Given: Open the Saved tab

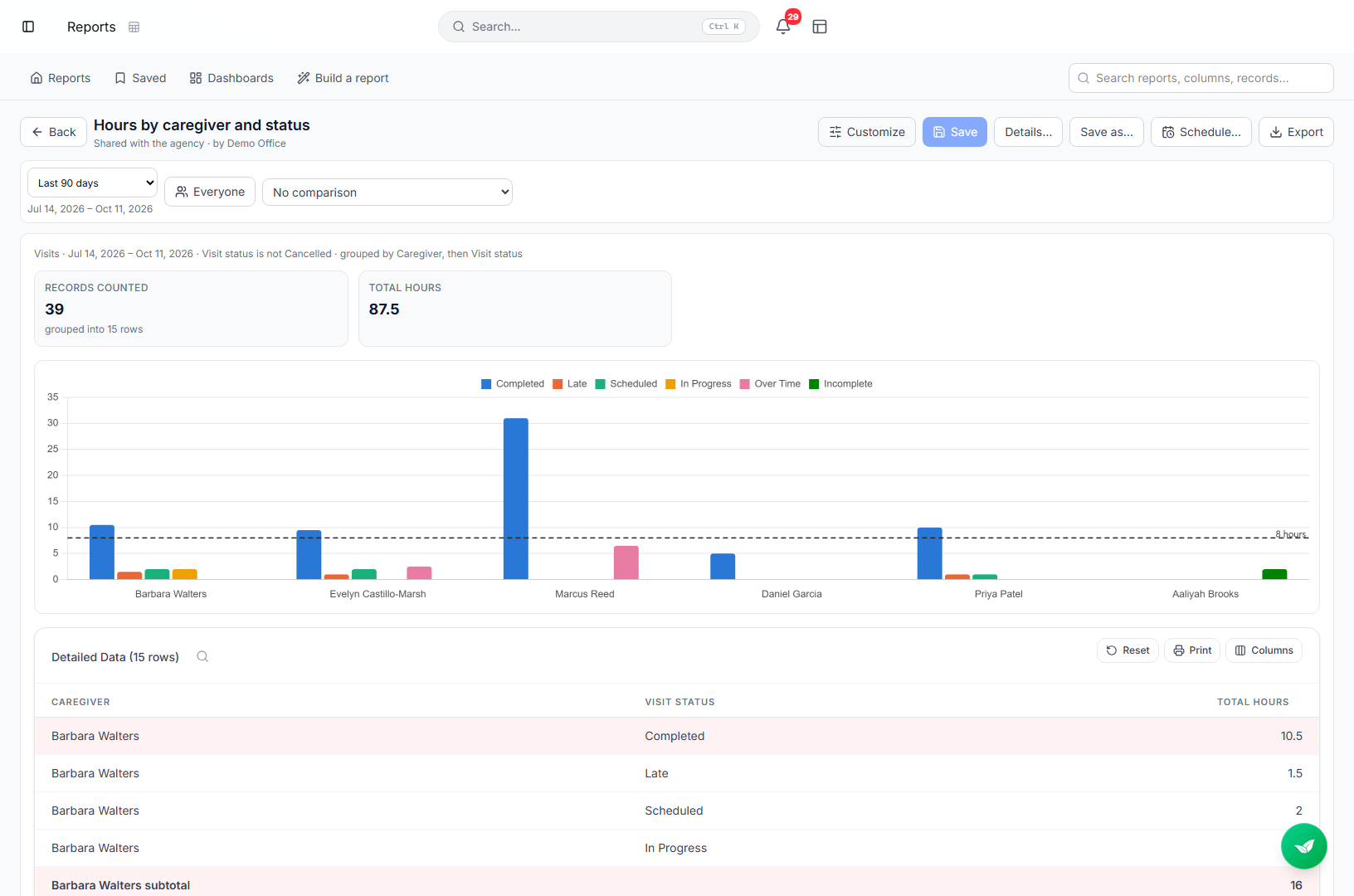Looking at the screenshot, I should (140, 78).
